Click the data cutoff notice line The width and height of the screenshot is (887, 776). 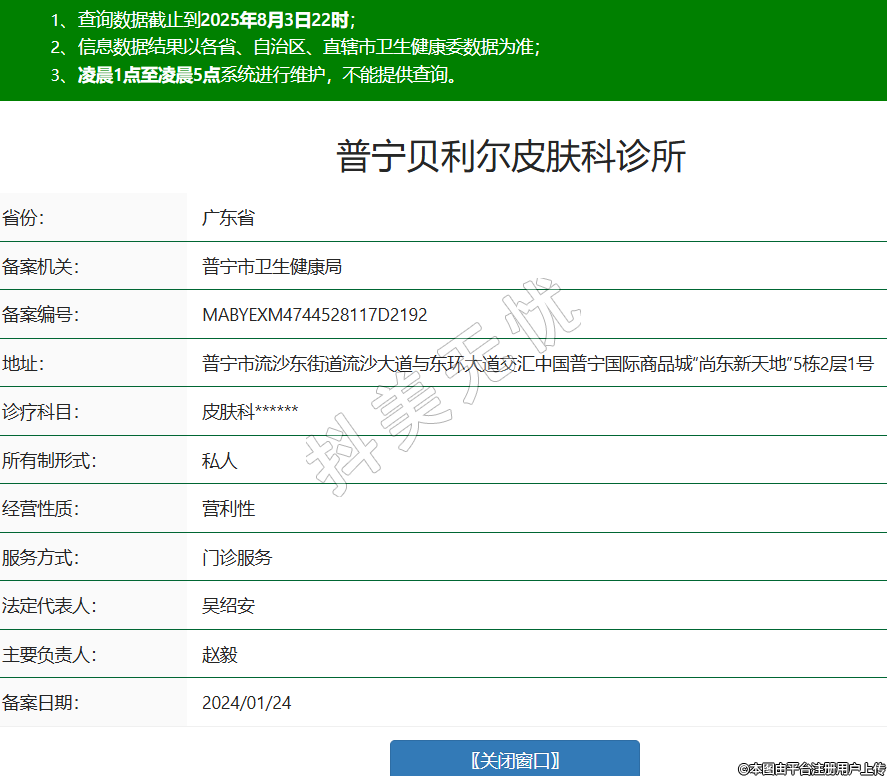pos(203,19)
